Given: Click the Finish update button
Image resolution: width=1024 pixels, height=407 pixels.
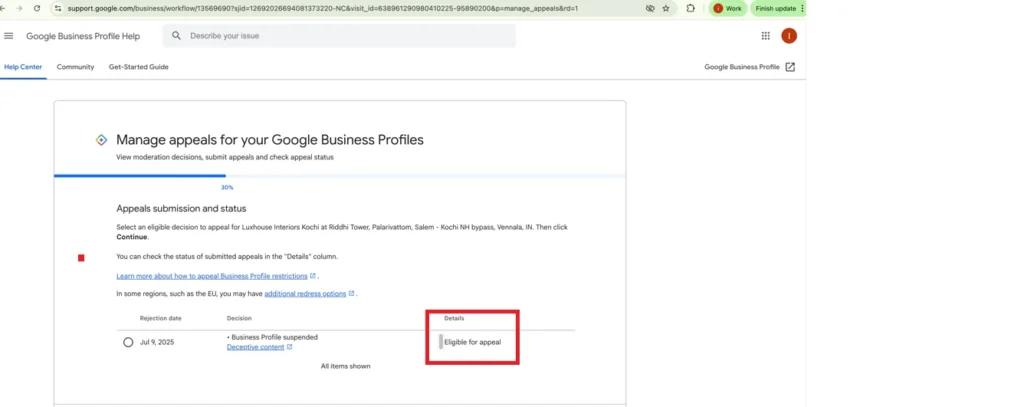Looking at the screenshot, I should click(x=777, y=8).
